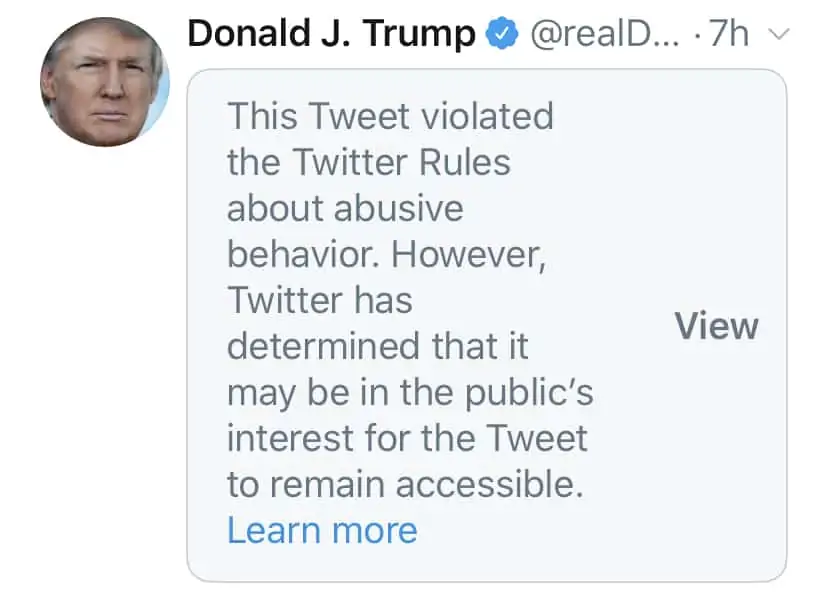Open the Learn more link
Screen dimensions: 822x602
pyautogui.click(x=322, y=530)
